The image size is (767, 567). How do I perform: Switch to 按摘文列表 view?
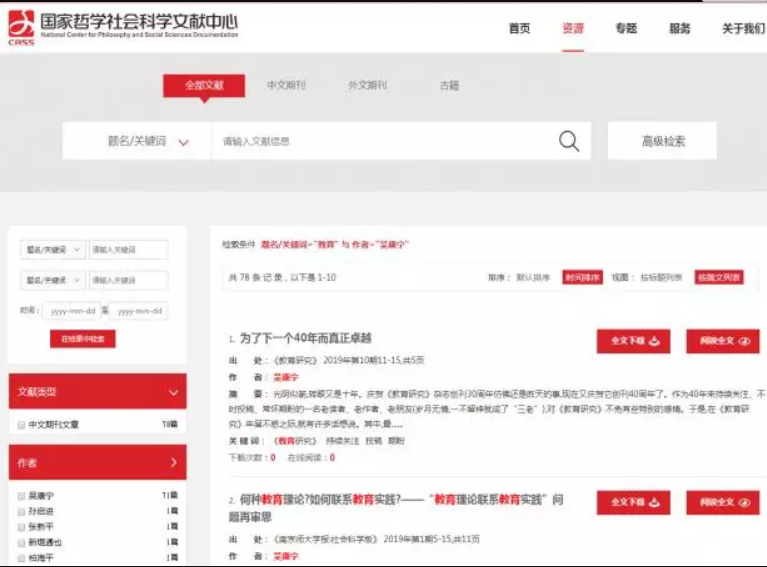(x=719, y=277)
